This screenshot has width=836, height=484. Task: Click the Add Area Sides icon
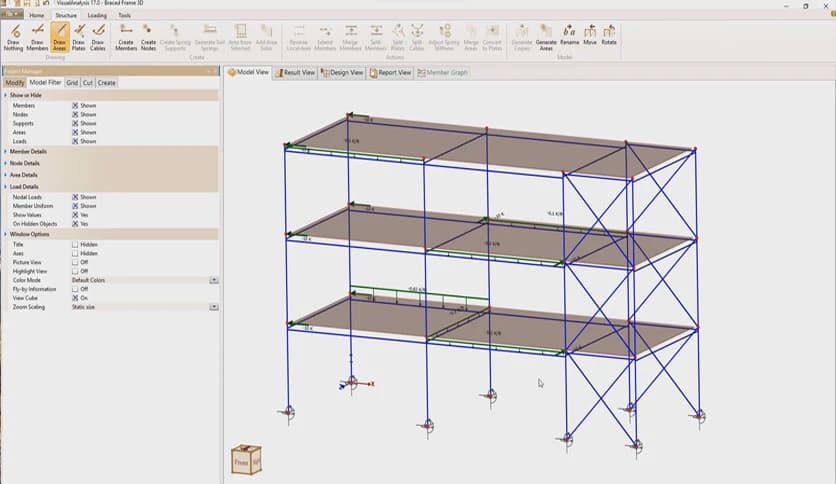tap(266, 37)
